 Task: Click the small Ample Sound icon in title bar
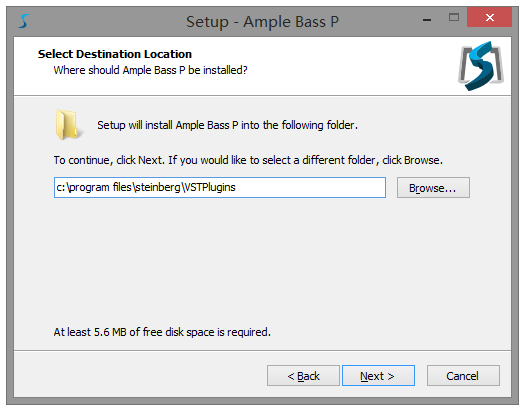[x=24, y=21]
